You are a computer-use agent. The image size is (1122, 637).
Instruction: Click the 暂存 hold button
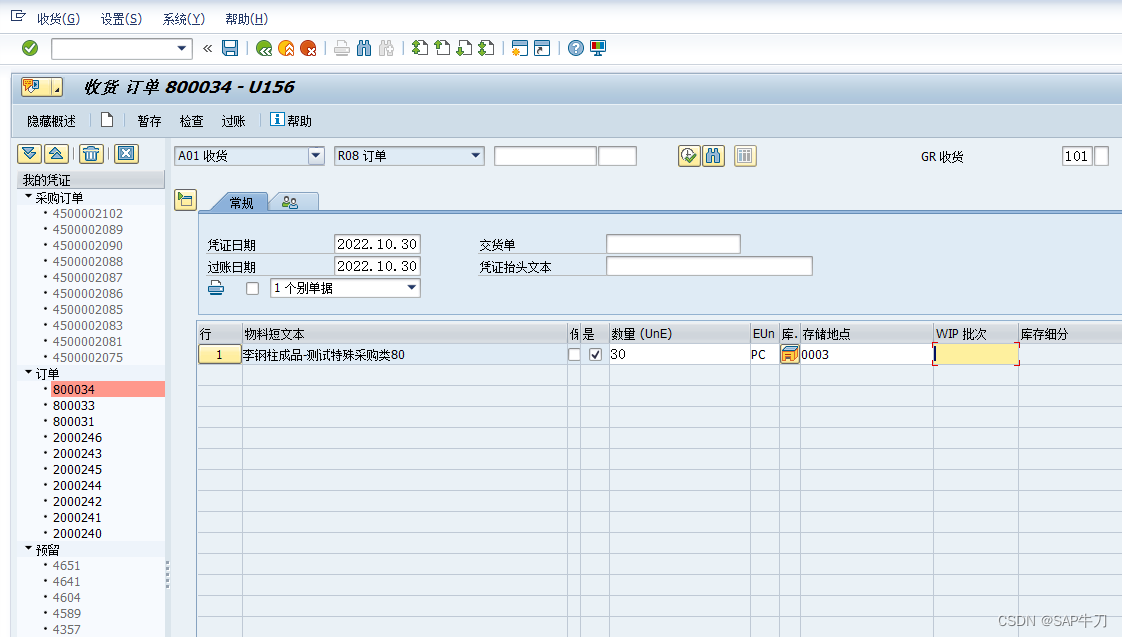150,121
